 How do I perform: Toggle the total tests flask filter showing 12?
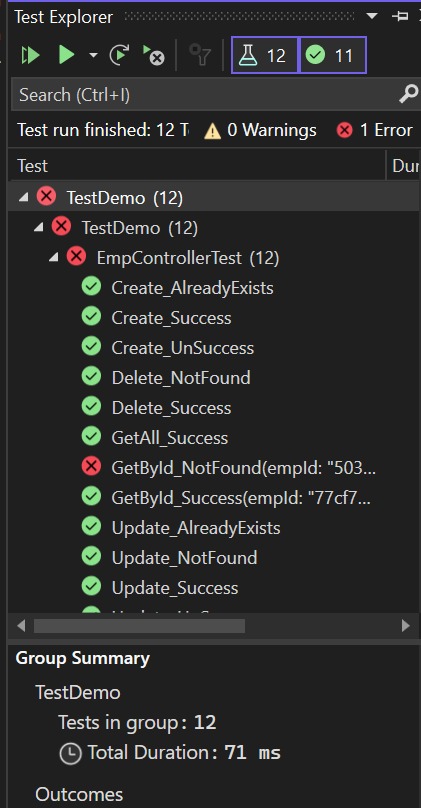(x=265, y=55)
